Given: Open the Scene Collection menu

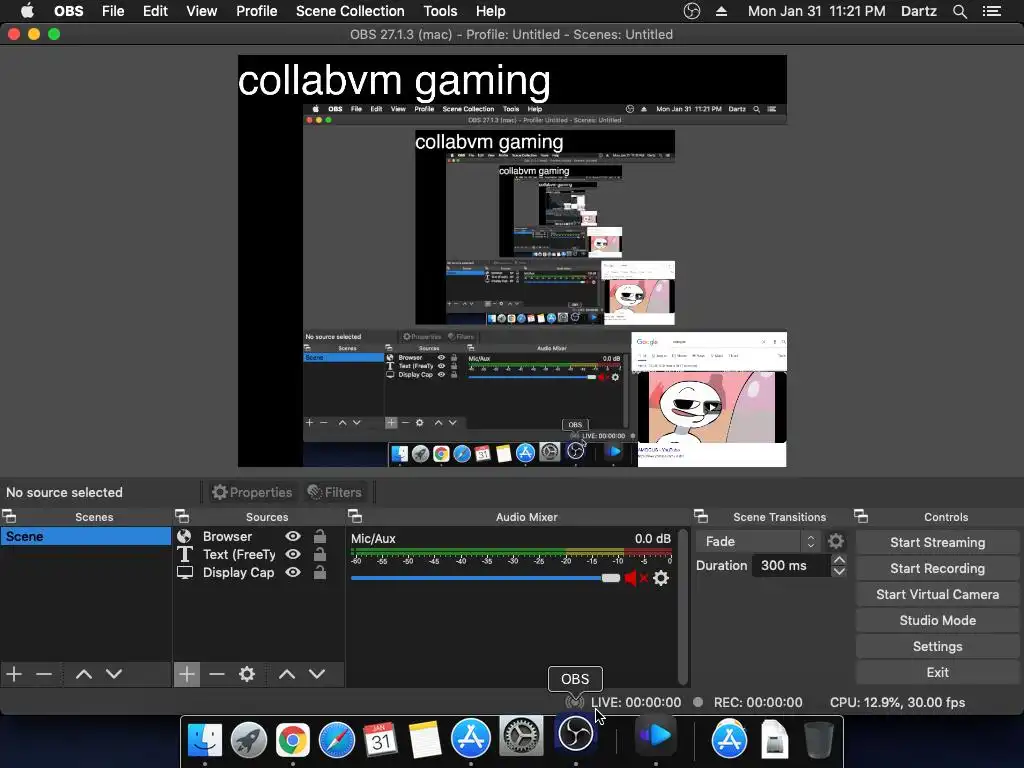Looking at the screenshot, I should 350,11.
